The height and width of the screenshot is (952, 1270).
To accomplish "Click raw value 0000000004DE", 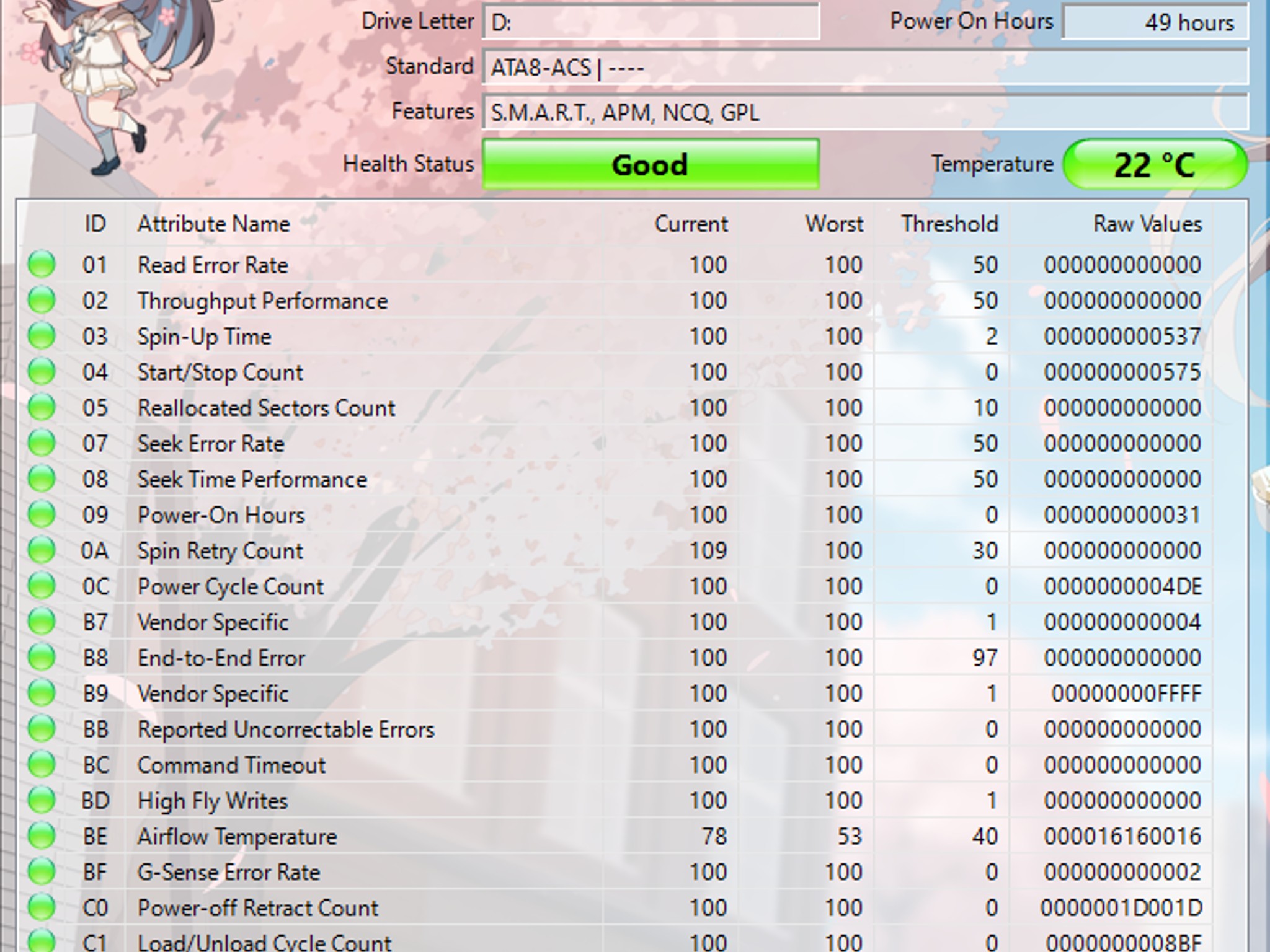I will pos(1122,586).
